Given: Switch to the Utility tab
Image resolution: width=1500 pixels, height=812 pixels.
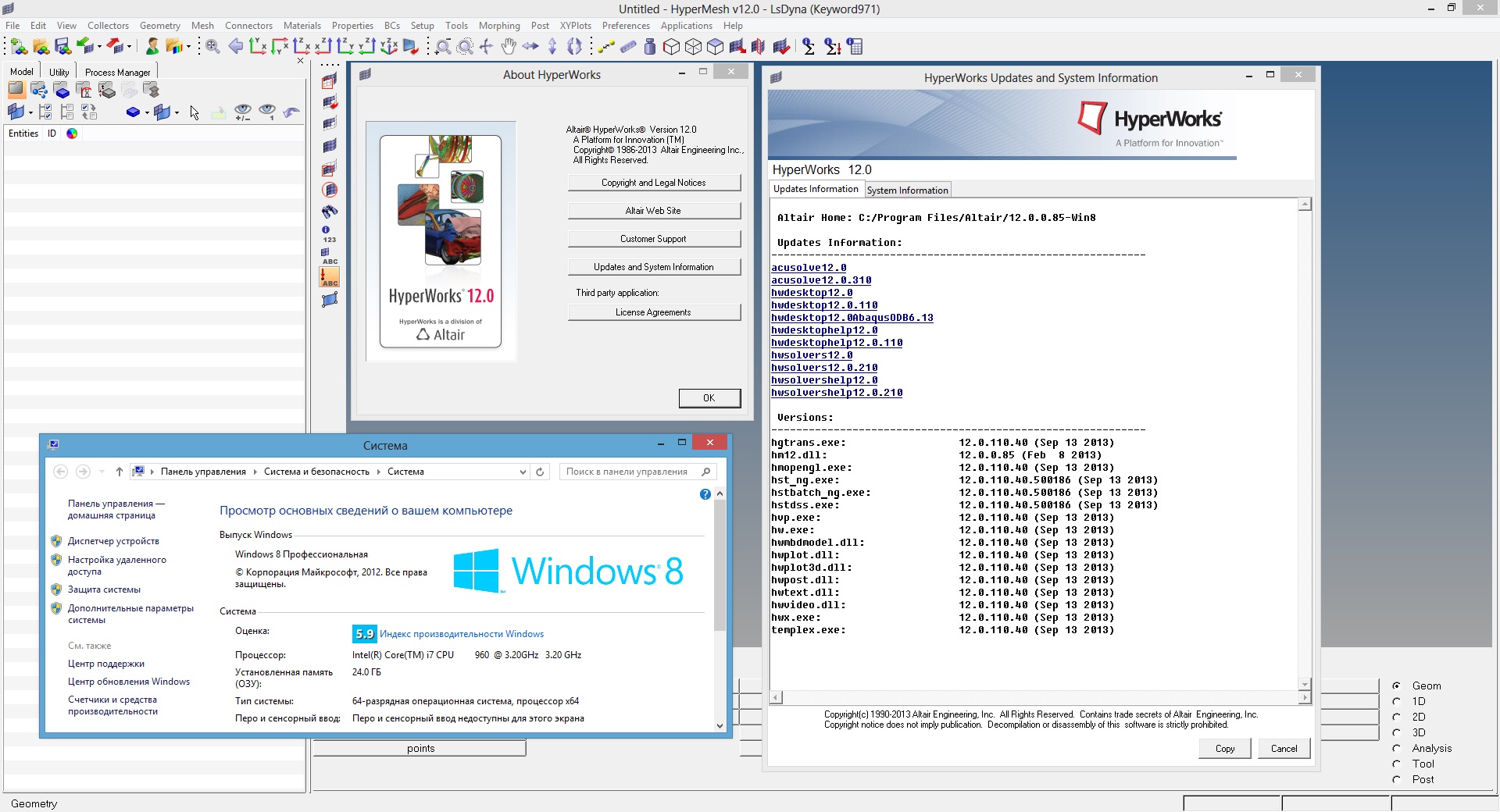Looking at the screenshot, I should pos(59,72).
